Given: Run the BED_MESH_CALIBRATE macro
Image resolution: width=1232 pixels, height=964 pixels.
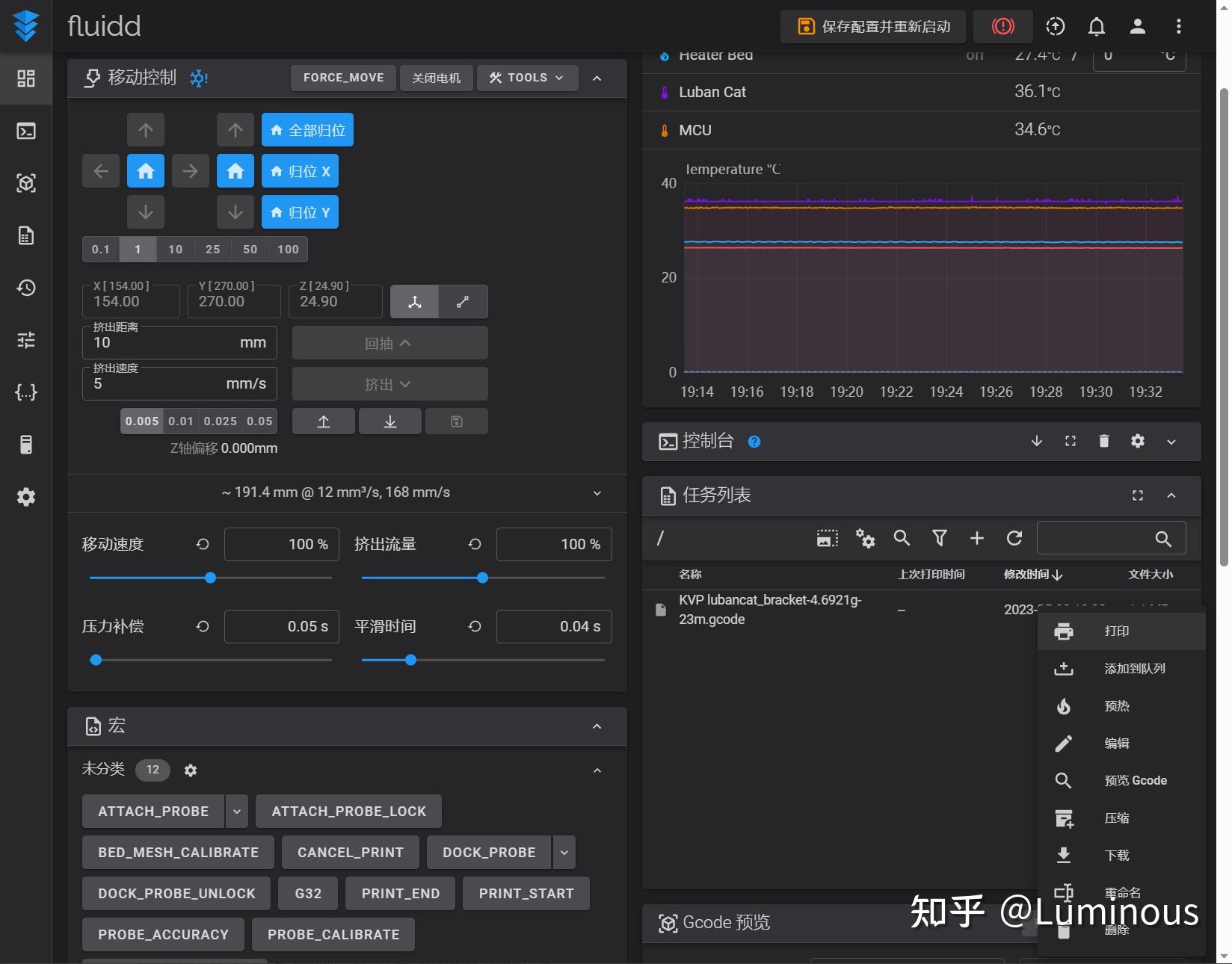Looking at the screenshot, I should [177, 852].
